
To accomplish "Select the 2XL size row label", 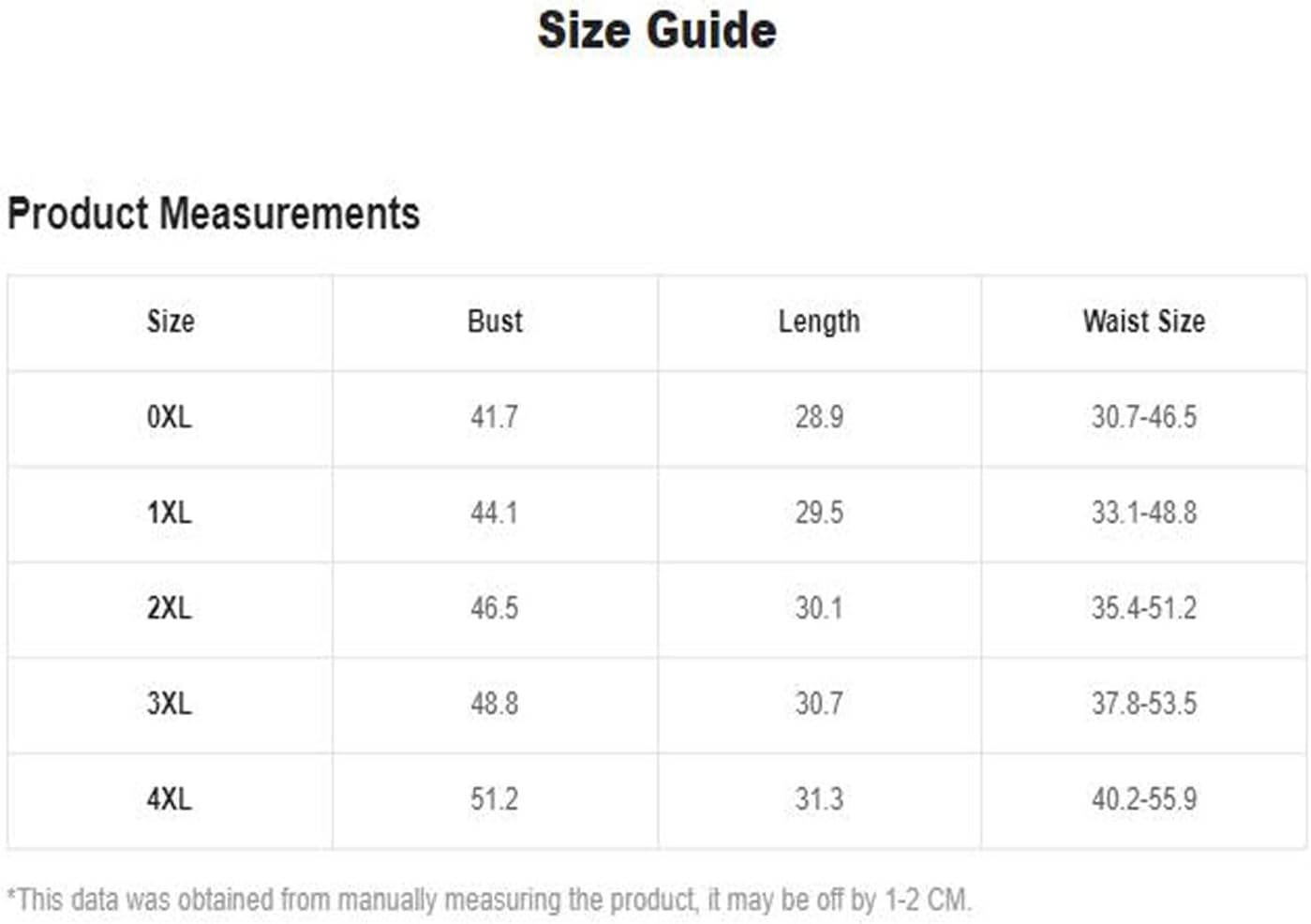I will [170, 608].
